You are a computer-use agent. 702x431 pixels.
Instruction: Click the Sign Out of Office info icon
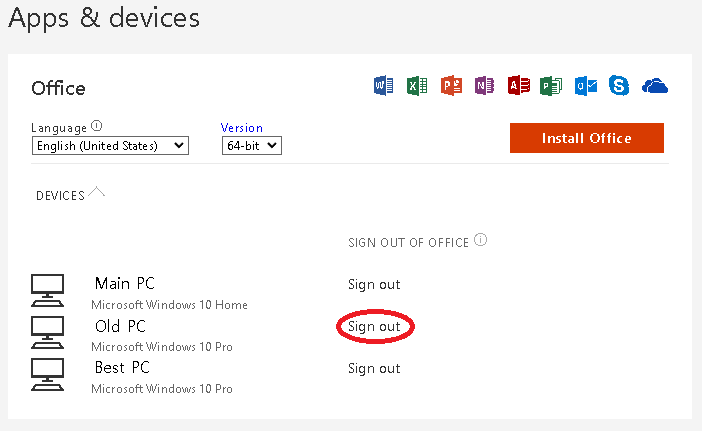481,241
